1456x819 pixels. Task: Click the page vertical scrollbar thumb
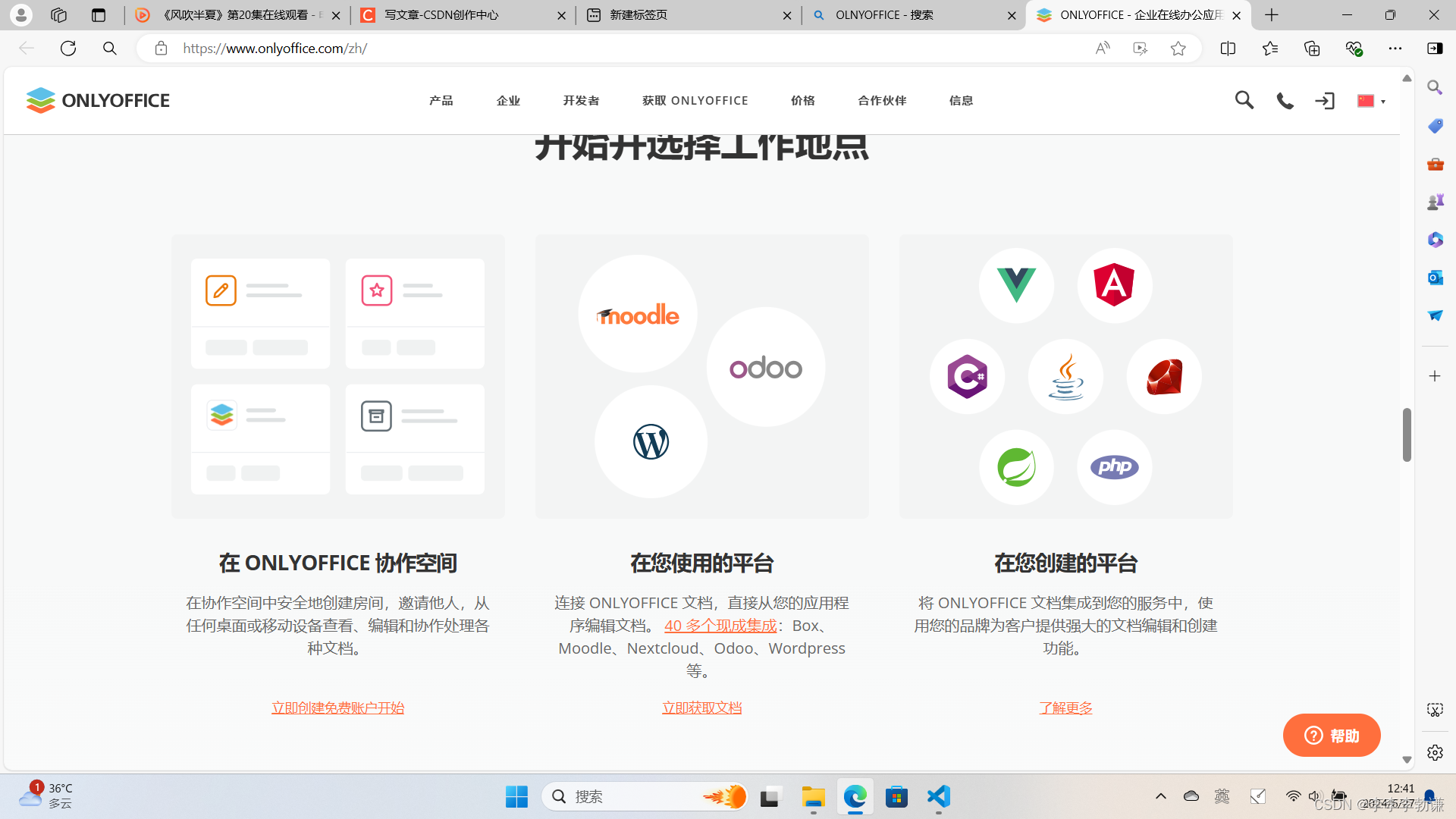tap(1407, 435)
